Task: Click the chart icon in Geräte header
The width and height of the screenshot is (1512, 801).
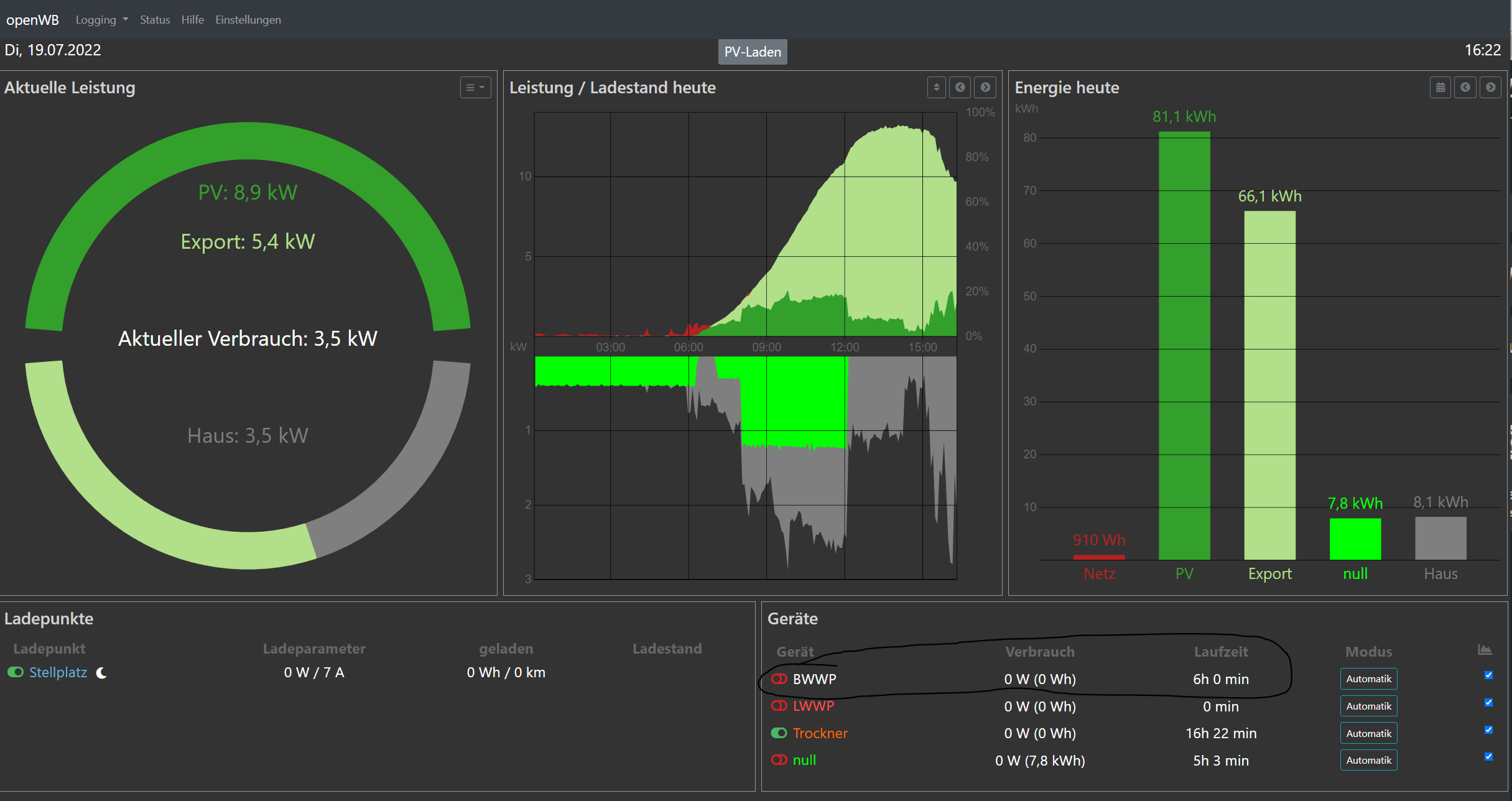Action: (1485, 651)
